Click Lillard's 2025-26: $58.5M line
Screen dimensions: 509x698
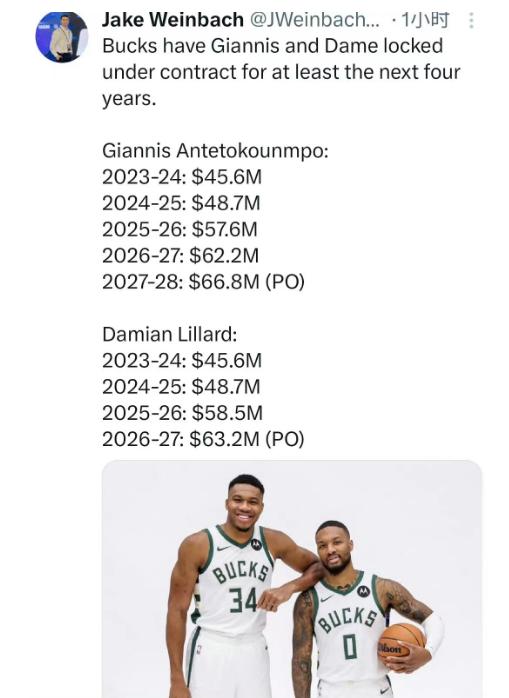(x=182, y=413)
